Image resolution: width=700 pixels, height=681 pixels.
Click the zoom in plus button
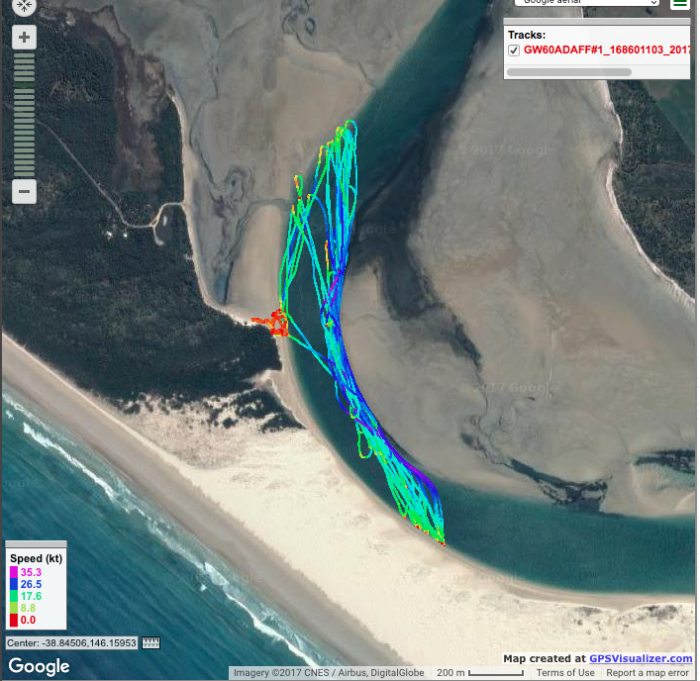click(x=24, y=37)
